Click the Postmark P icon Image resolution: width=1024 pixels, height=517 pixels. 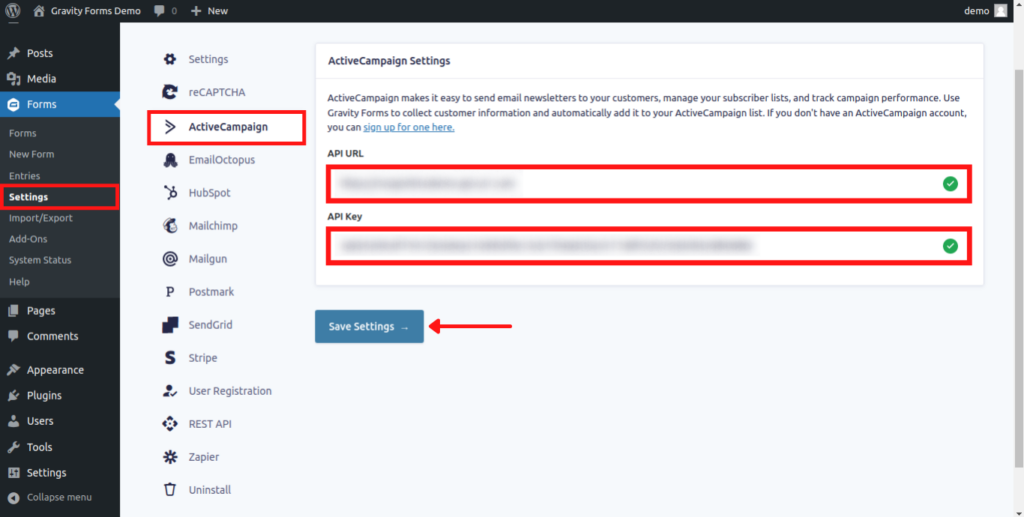[x=170, y=292]
